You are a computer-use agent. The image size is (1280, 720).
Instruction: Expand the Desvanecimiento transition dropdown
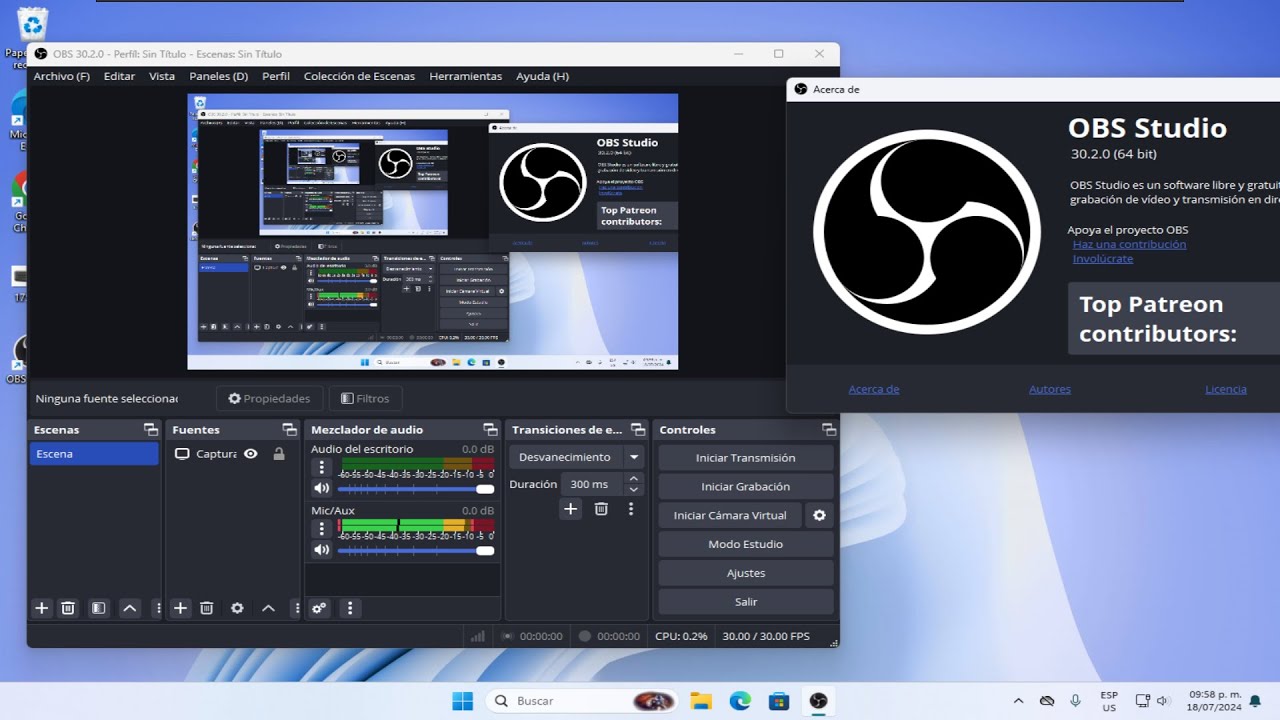point(633,457)
